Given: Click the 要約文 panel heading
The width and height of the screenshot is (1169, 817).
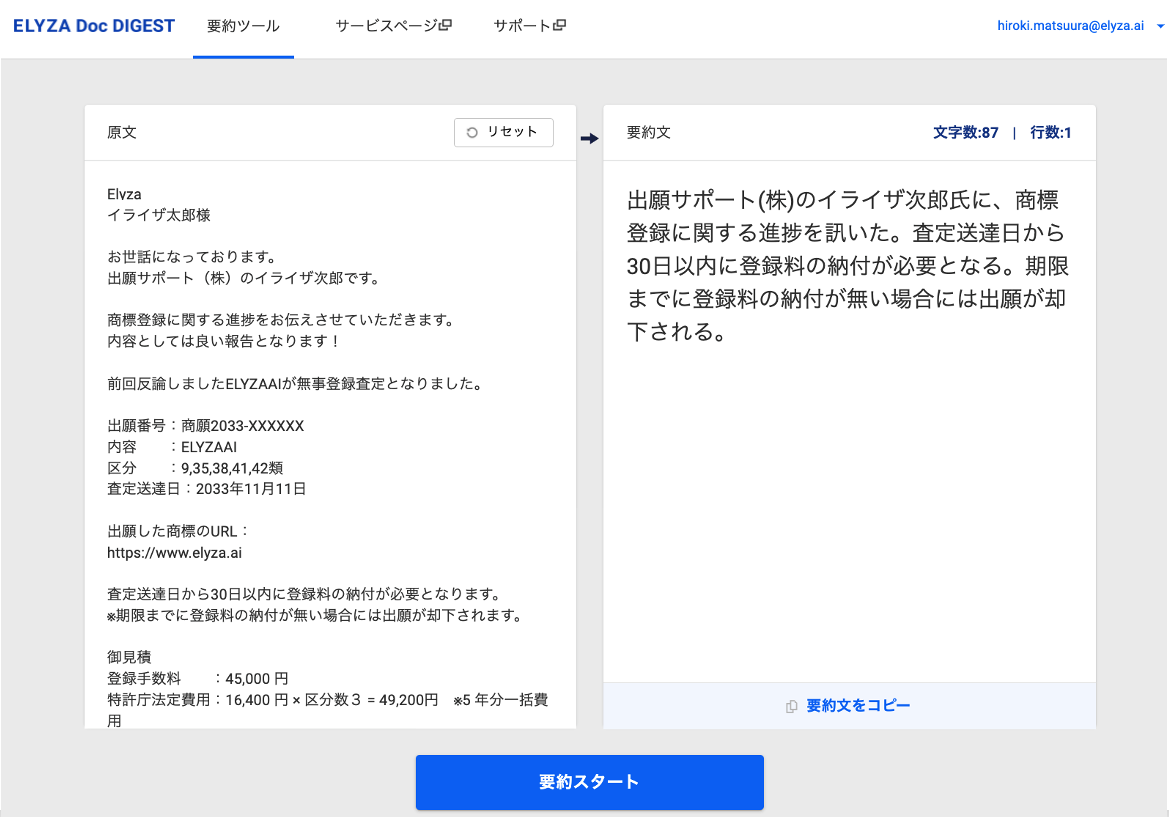Looking at the screenshot, I should tap(649, 133).
